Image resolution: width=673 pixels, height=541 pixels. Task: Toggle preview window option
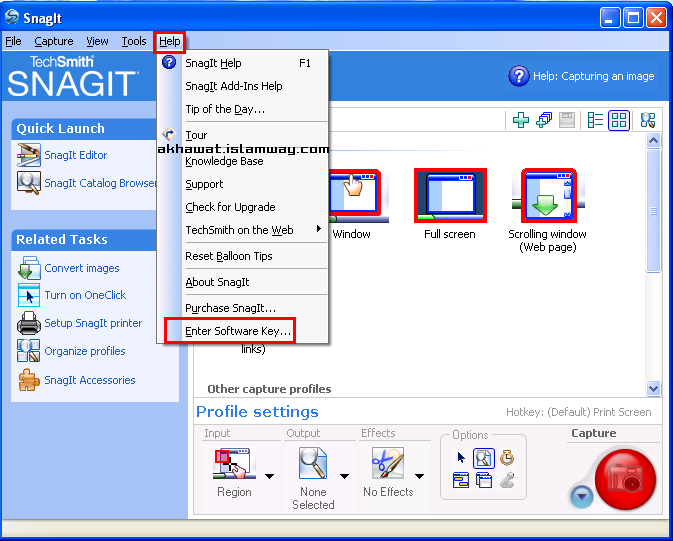[484, 458]
